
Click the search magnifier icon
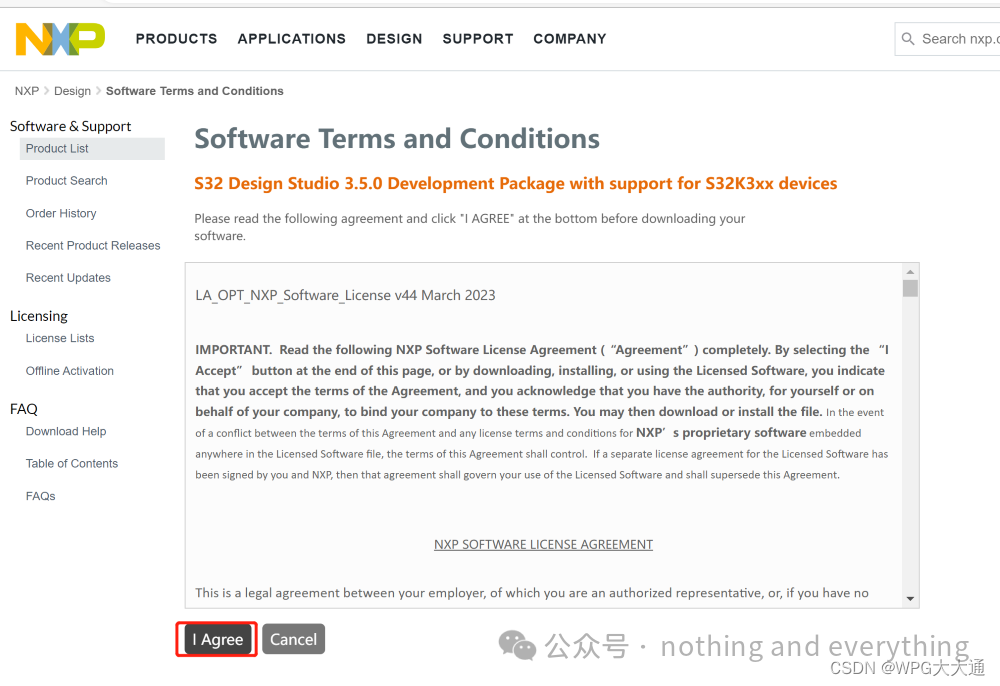[x=908, y=39]
